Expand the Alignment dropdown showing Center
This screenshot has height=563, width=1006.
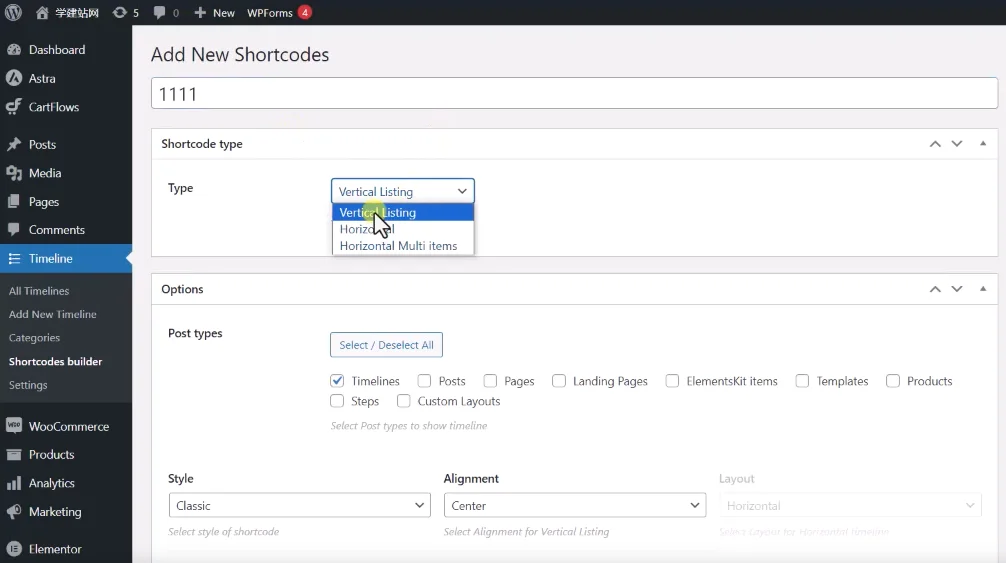click(574, 506)
